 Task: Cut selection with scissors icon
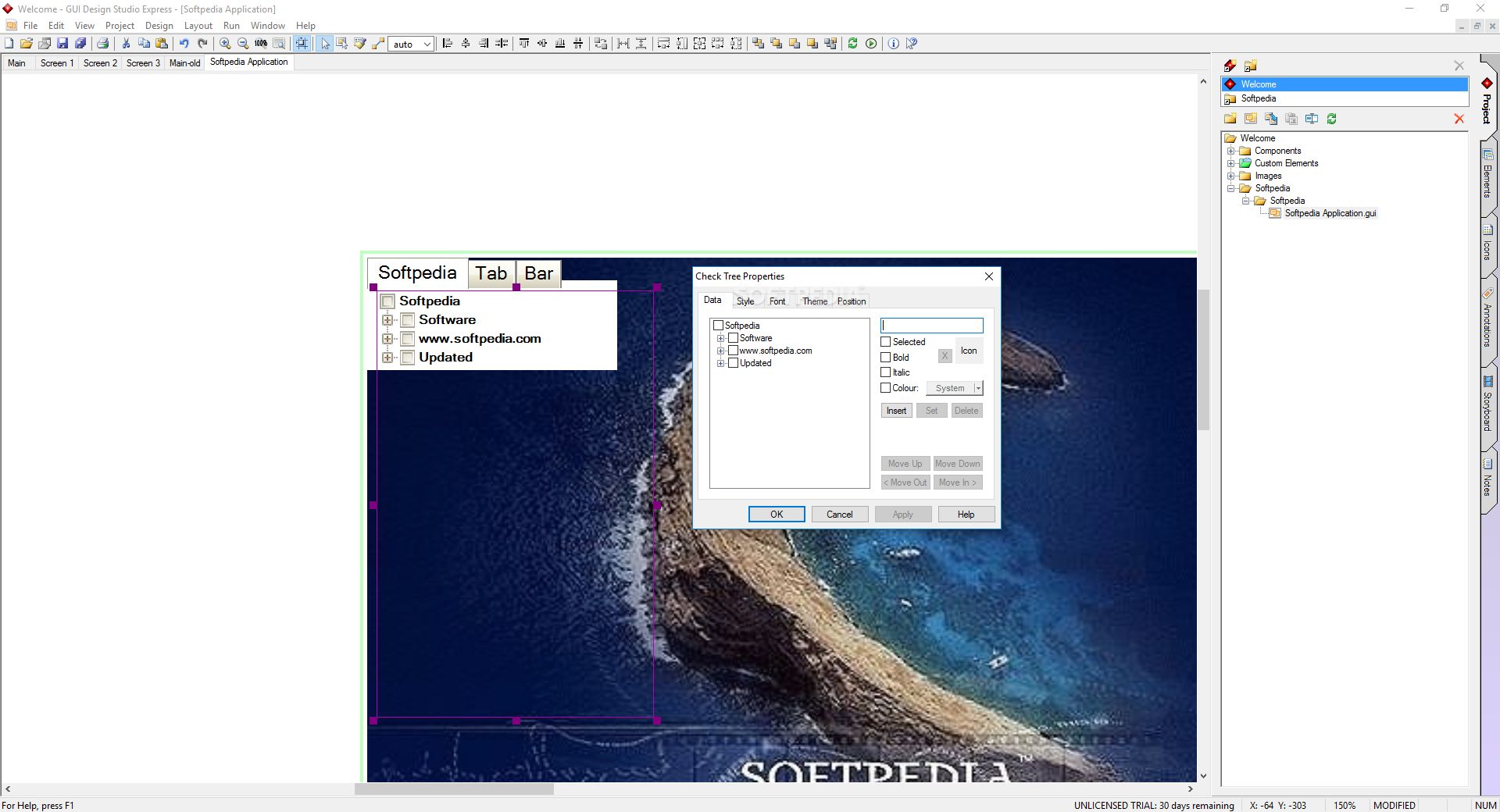point(126,44)
